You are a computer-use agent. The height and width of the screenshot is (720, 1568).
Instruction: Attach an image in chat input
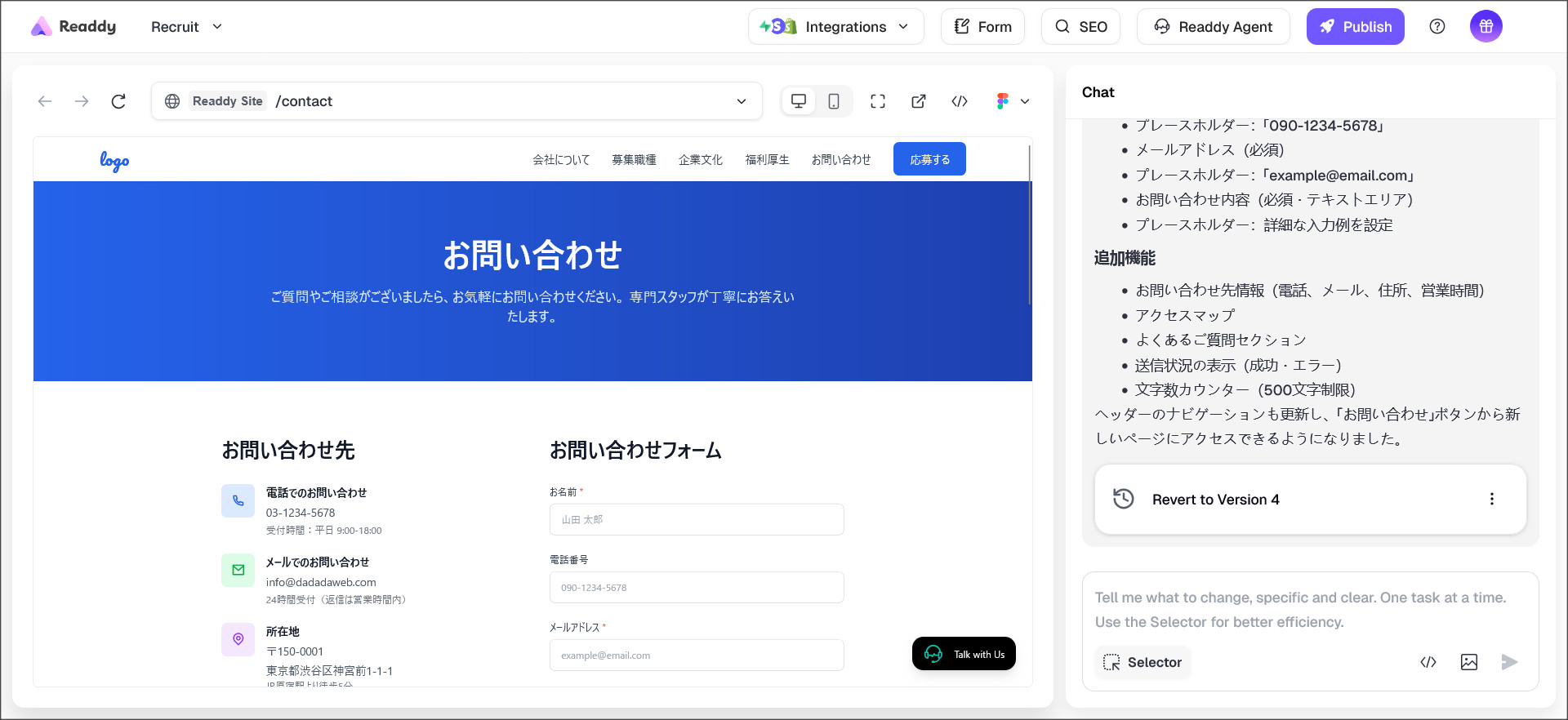(1468, 662)
